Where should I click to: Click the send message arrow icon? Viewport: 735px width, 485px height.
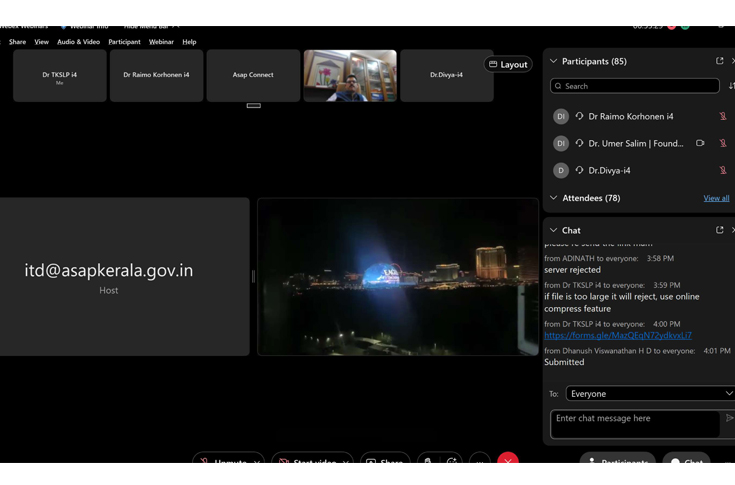point(729,419)
